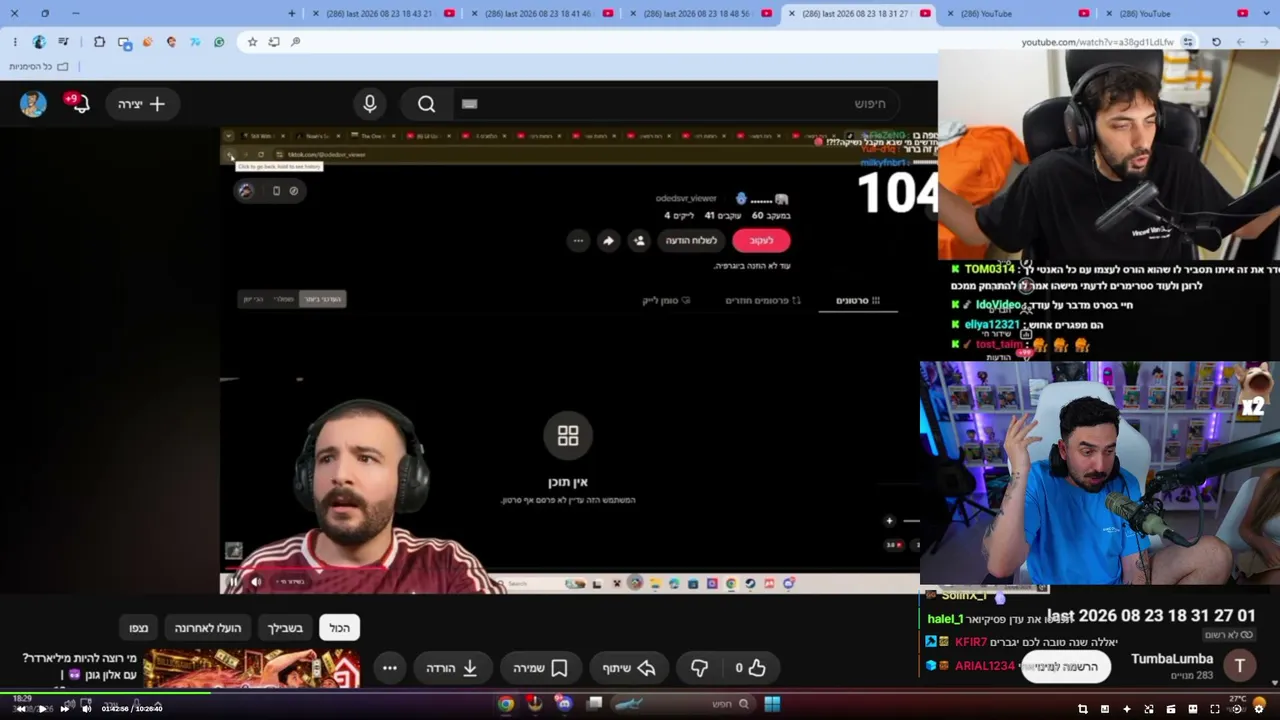Click the media player progress bar
The image size is (1280, 720).
(x=640, y=692)
